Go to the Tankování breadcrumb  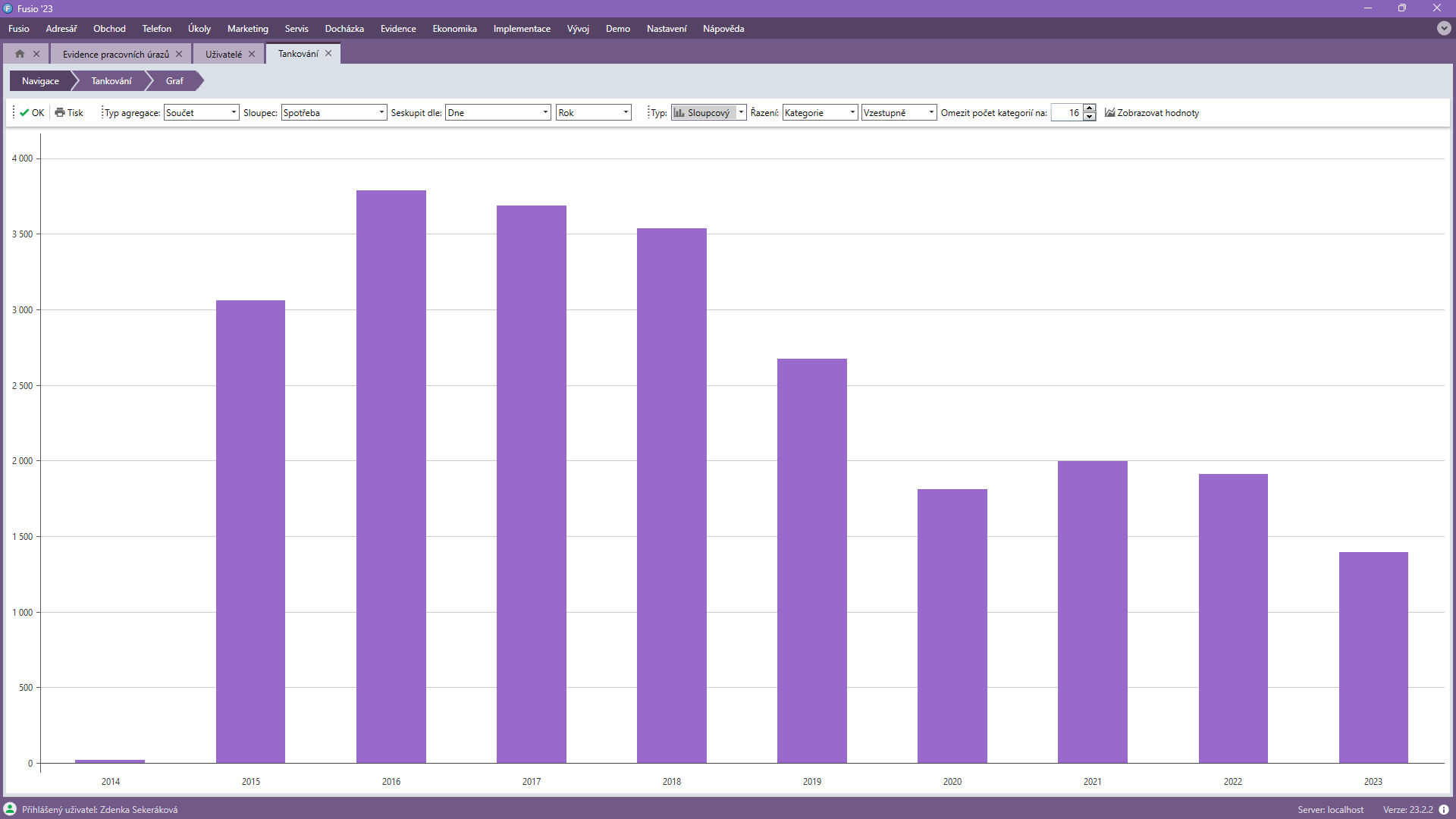click(111, 81)
